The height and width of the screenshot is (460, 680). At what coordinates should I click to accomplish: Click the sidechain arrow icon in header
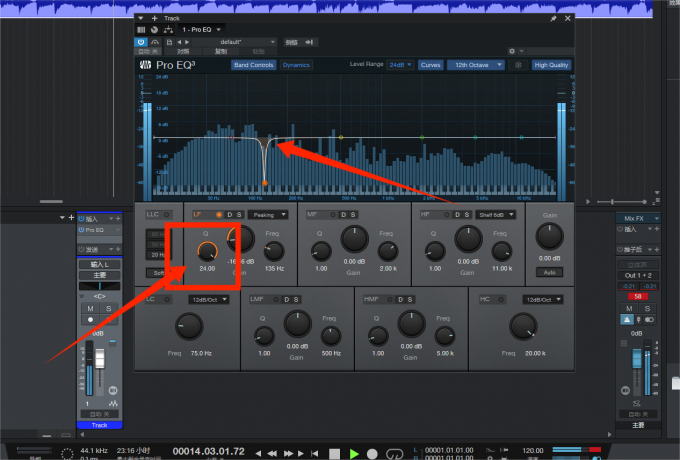click(x=309, y=42)
